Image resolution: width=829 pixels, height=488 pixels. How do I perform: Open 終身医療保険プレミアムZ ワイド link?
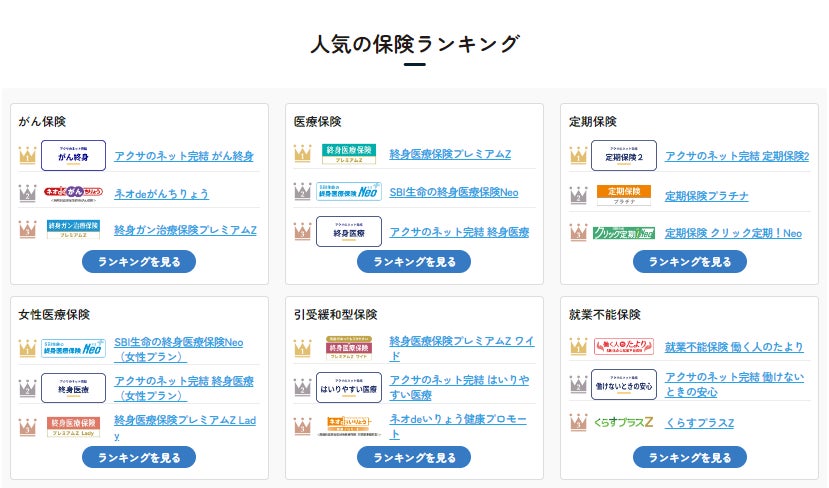click(x=461, y=348)
